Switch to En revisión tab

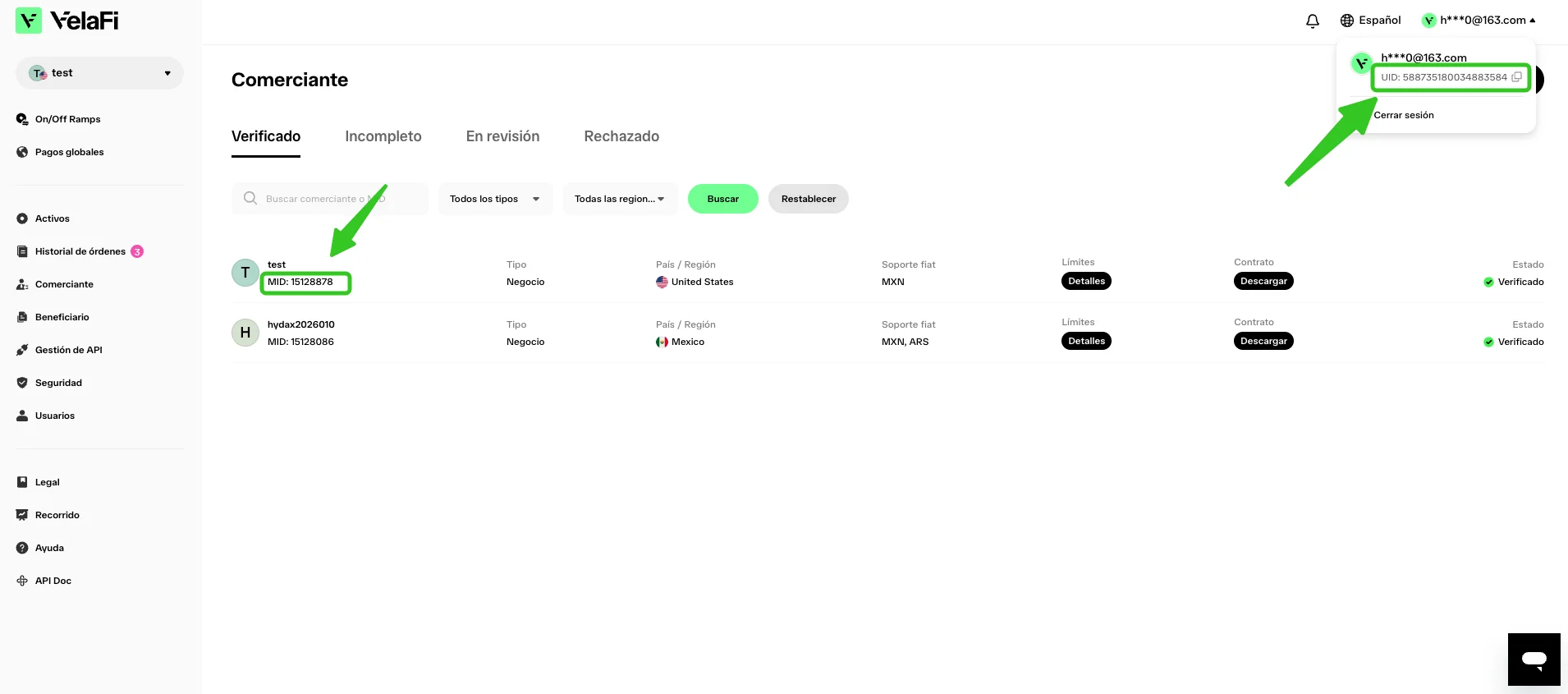(502, 136)
